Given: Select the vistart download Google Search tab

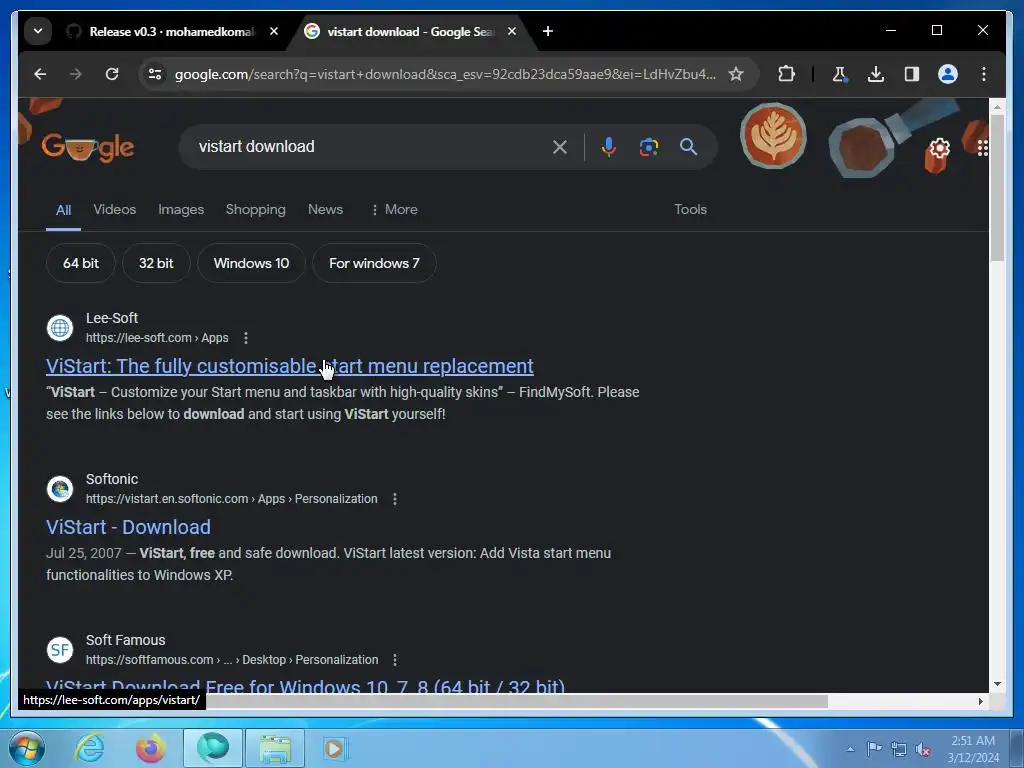Looking at the screenshot, I should (x=411, y=31).
